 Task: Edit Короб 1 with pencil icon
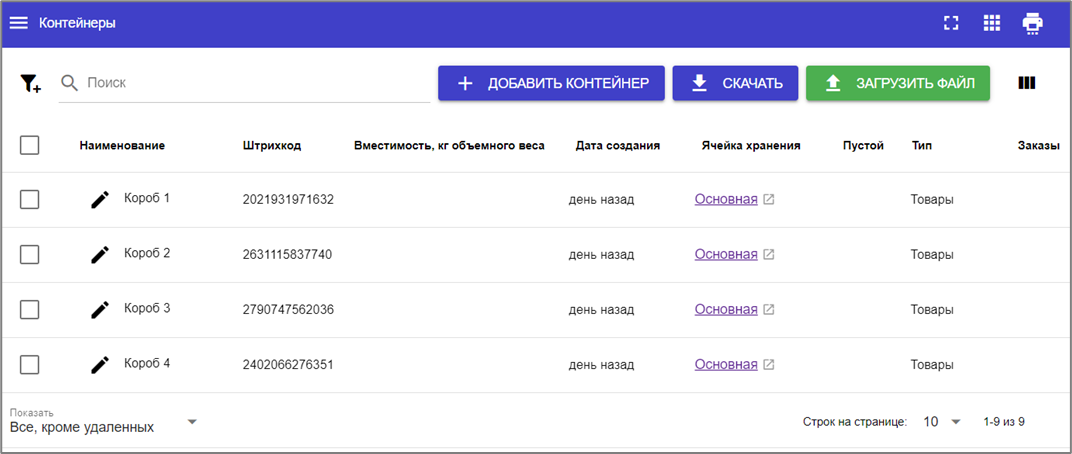(x=99, y=200)
